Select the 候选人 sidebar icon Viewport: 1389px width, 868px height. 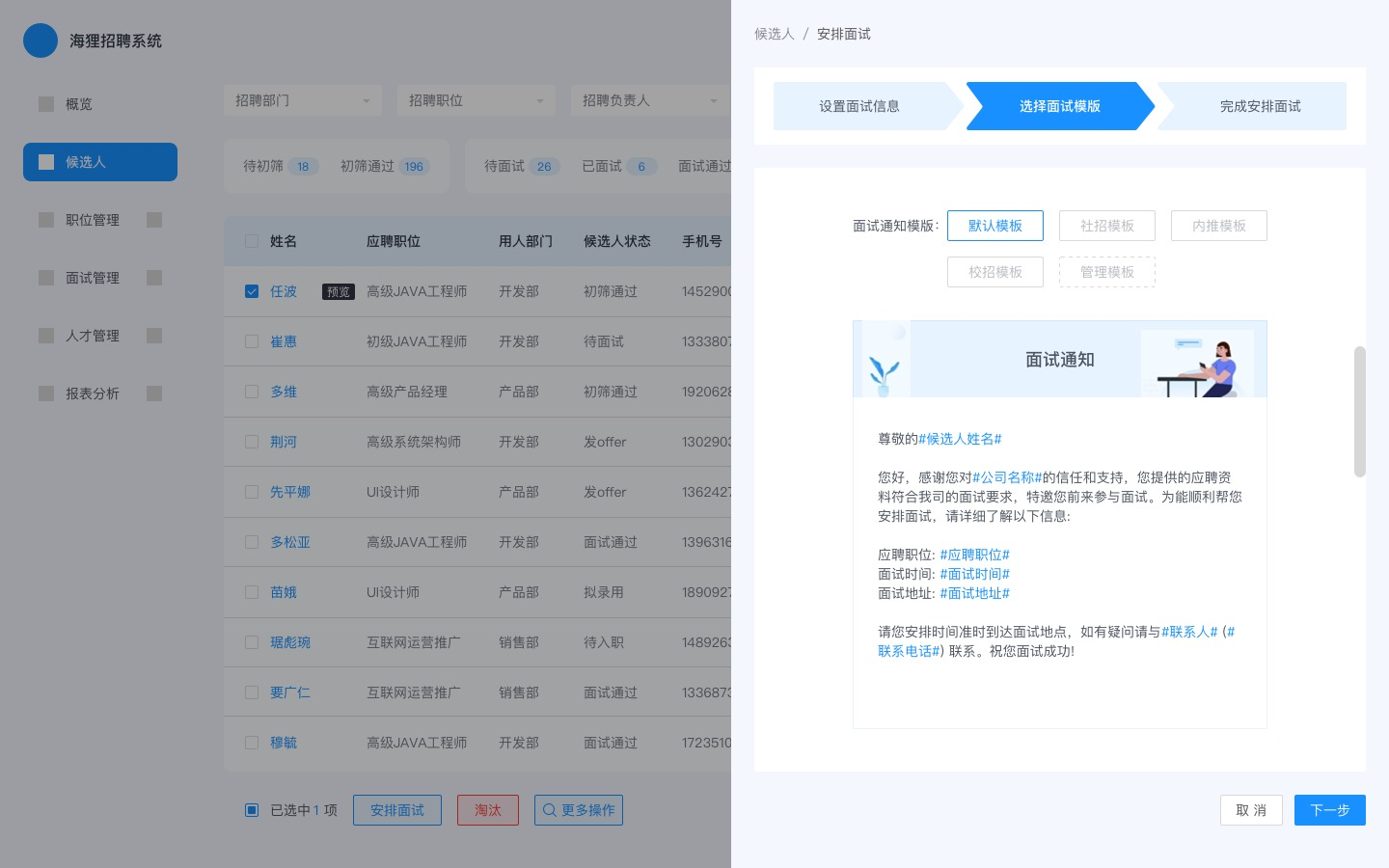pyautogui.click(x=46, y=162)
